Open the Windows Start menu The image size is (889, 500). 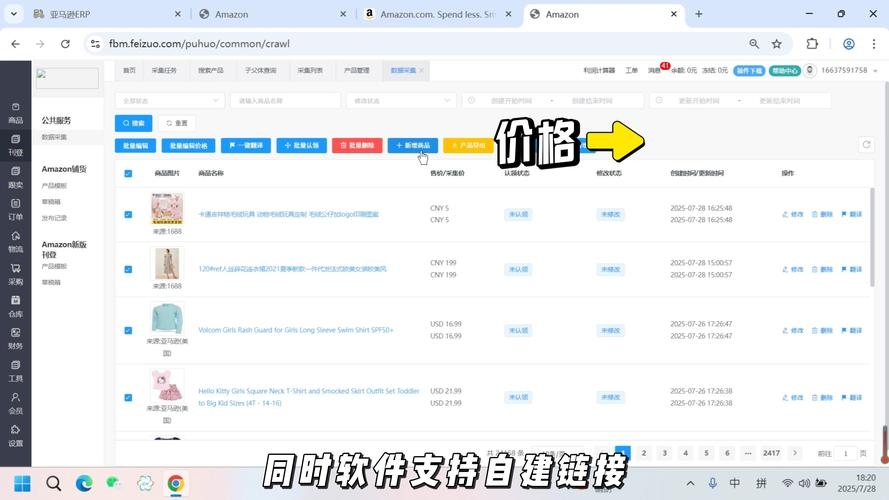click(22, 484)
